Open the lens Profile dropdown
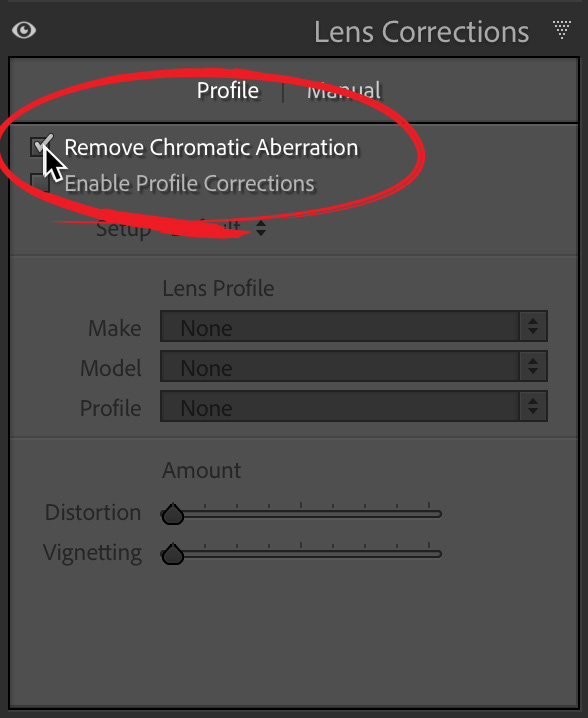 click(354, 406)
